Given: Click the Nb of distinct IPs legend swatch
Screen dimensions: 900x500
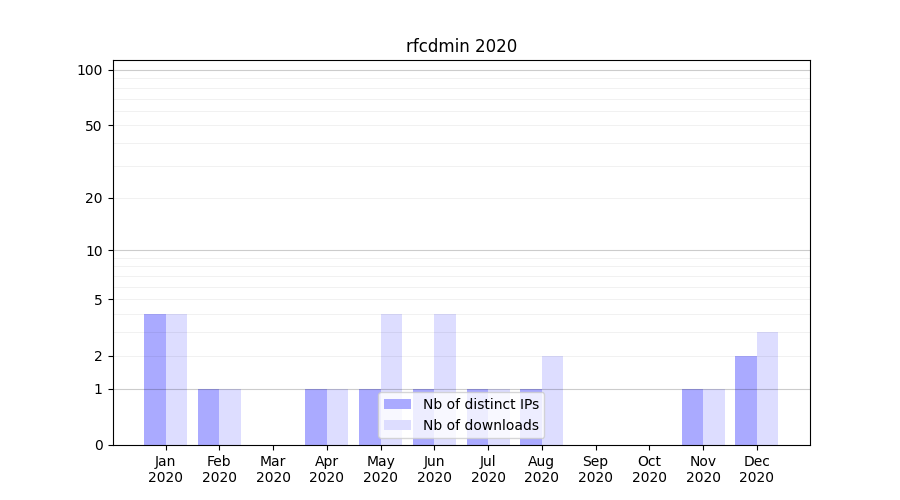Looking at the screenshot, I should pyautogui.click(x=397, y=404).
